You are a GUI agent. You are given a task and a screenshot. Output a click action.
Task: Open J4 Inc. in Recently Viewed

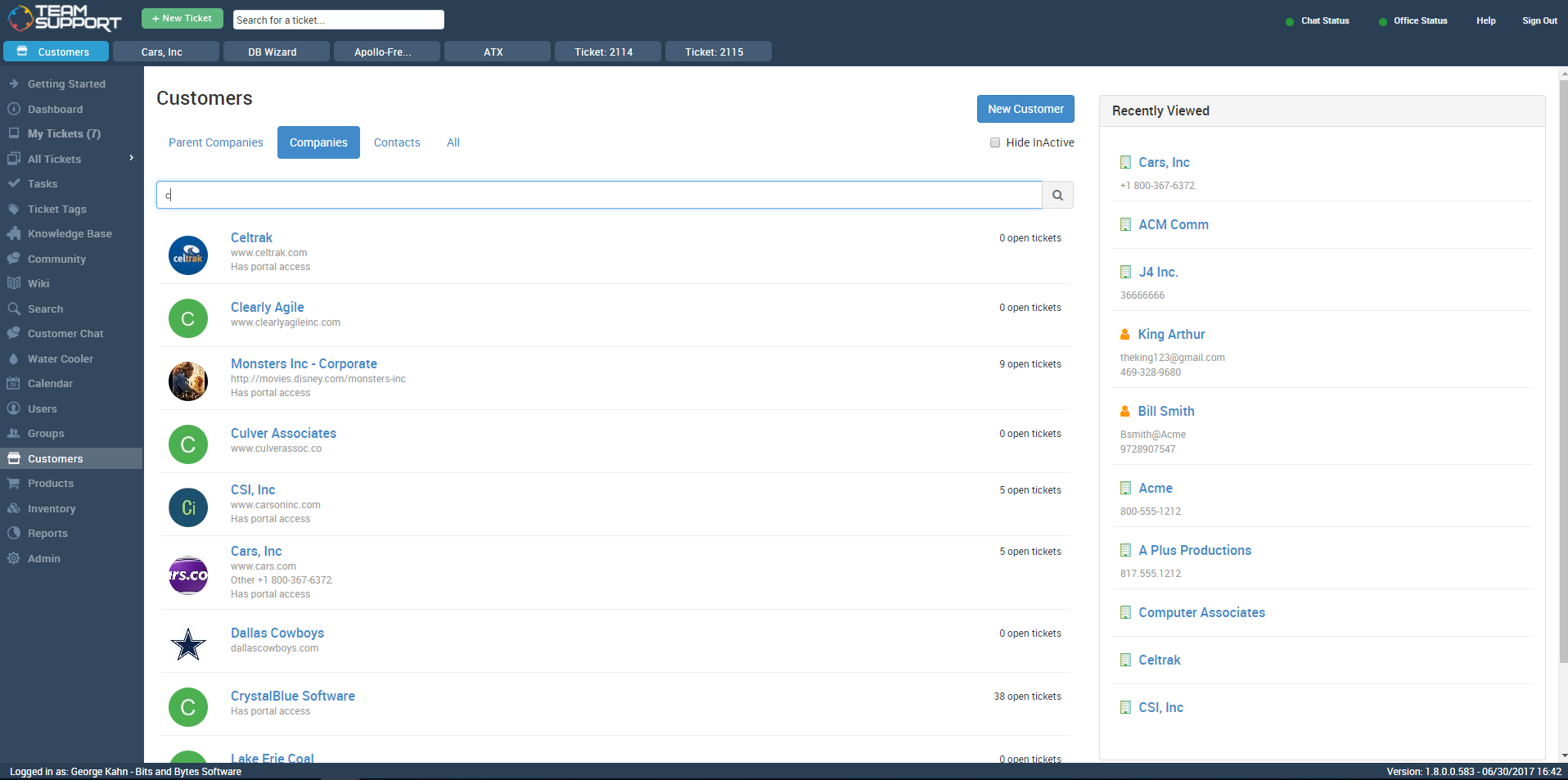tap(1158, 272)
